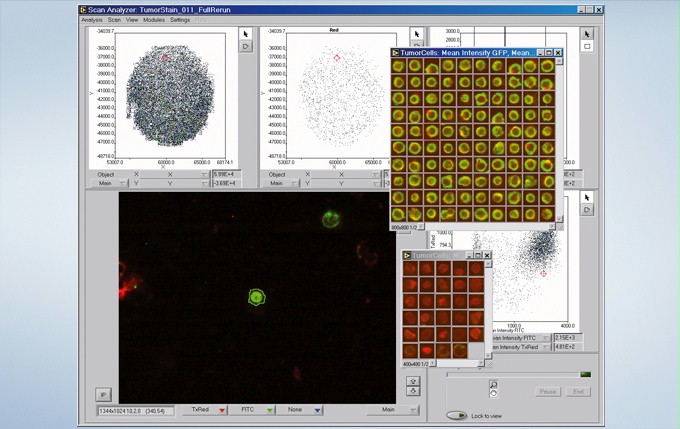Image resolution: width=680 pixels, height=429 pixels.
Task: Click the scan progress bar
Action: point(513,374)
